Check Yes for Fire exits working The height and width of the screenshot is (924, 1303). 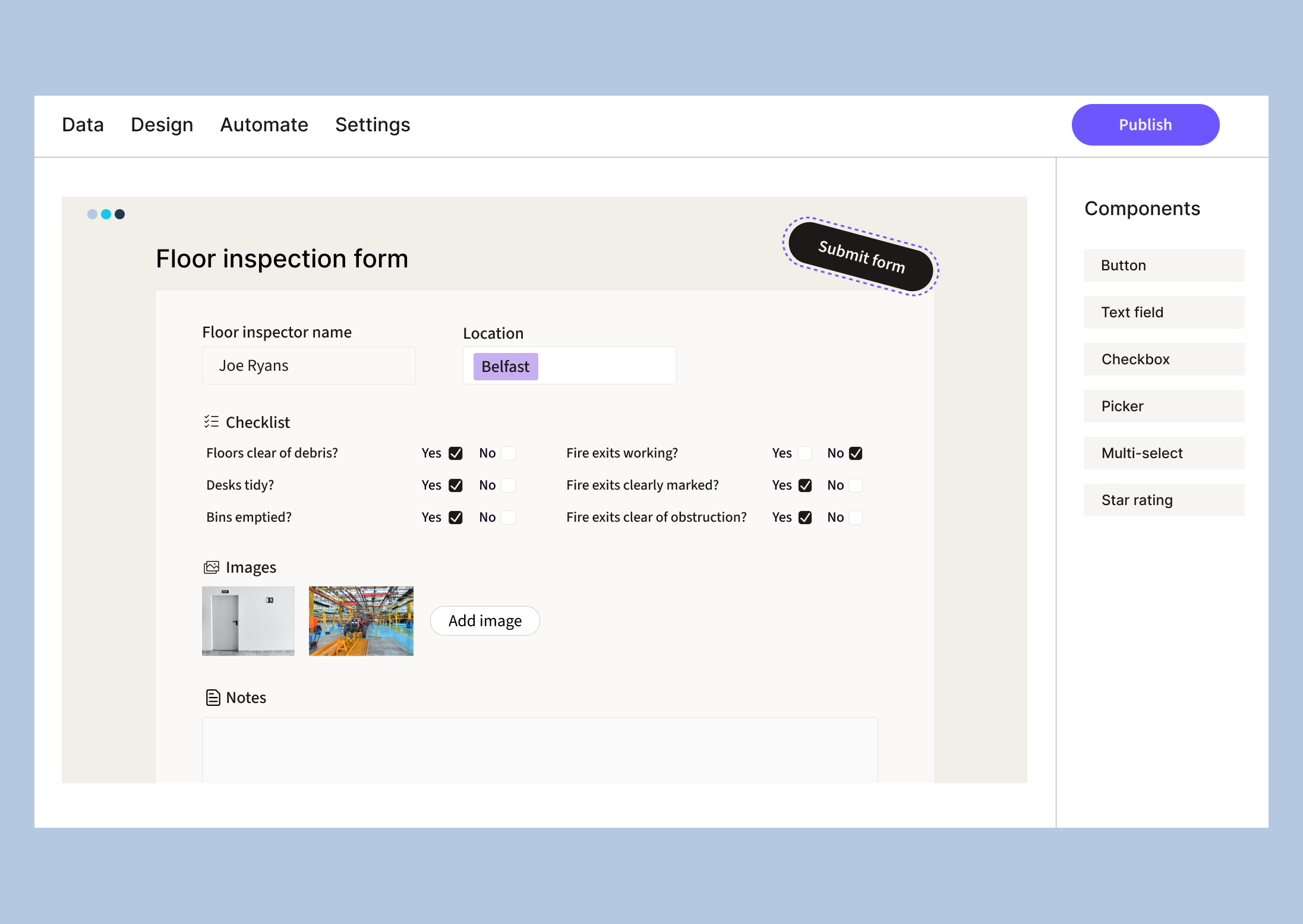click(x=805, y=453)
